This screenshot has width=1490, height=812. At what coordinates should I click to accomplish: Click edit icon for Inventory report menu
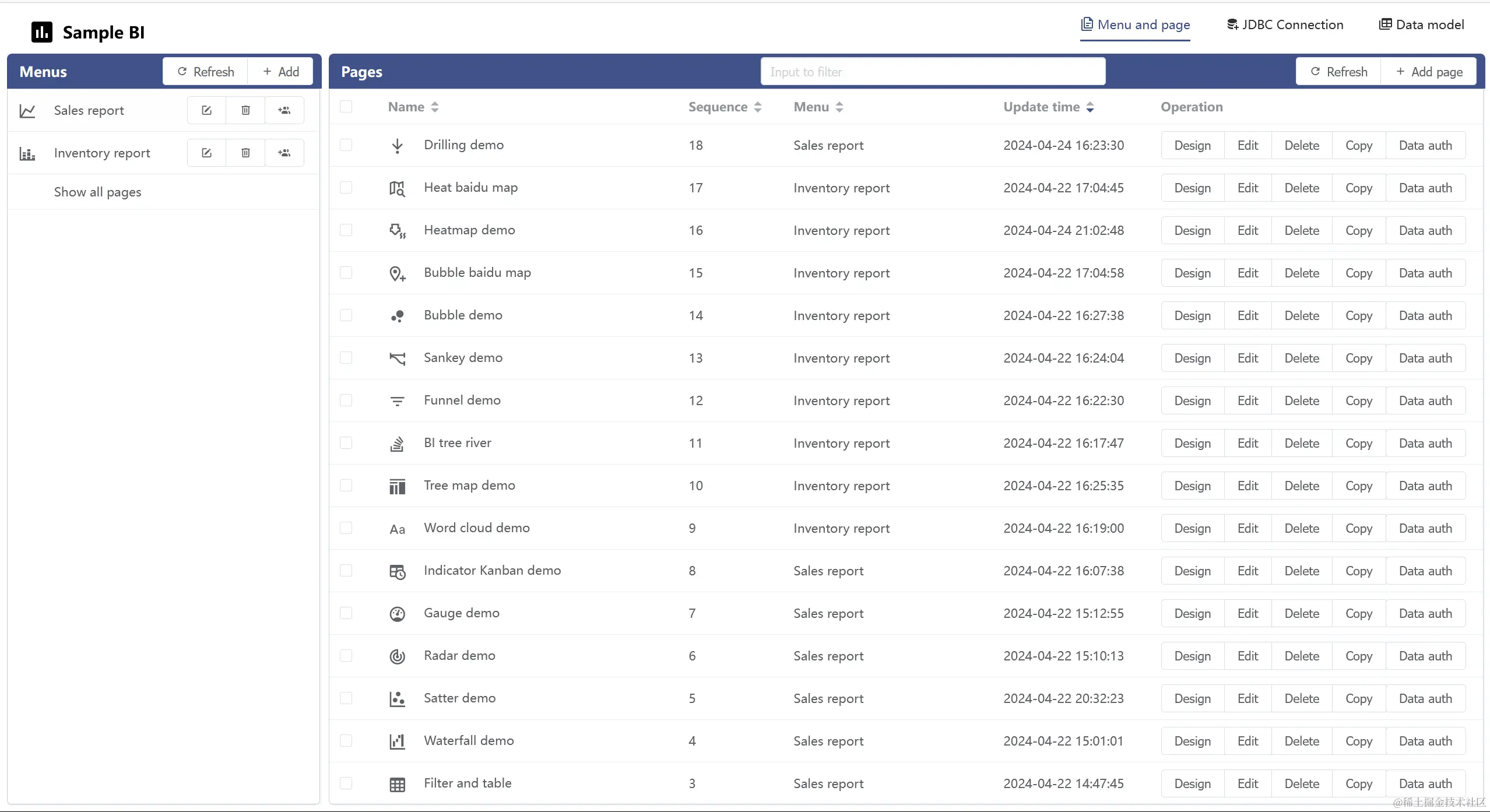tap(206, 153)
